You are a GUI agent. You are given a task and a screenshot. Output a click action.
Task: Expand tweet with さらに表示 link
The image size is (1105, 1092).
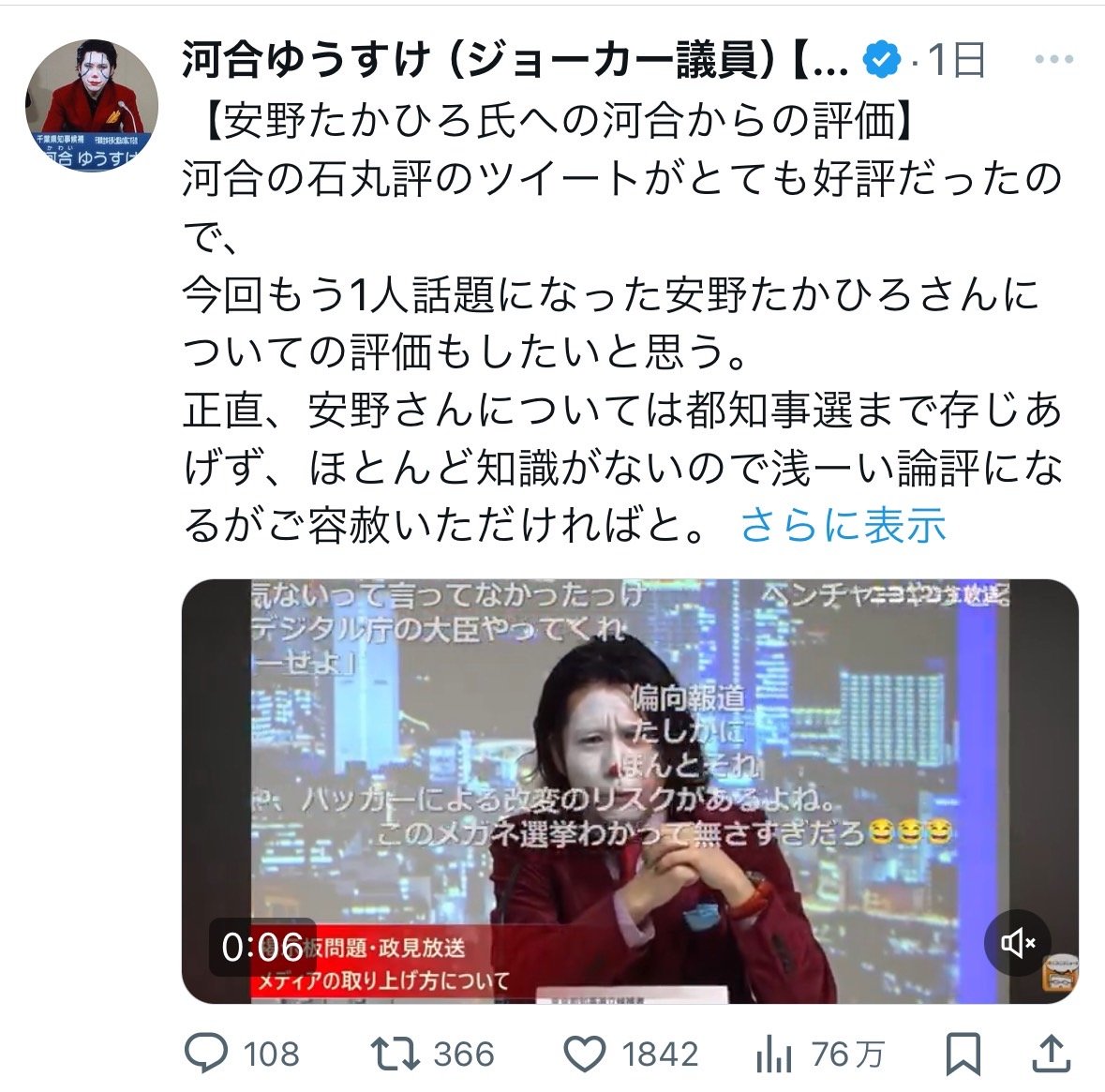tap(843, 525)
